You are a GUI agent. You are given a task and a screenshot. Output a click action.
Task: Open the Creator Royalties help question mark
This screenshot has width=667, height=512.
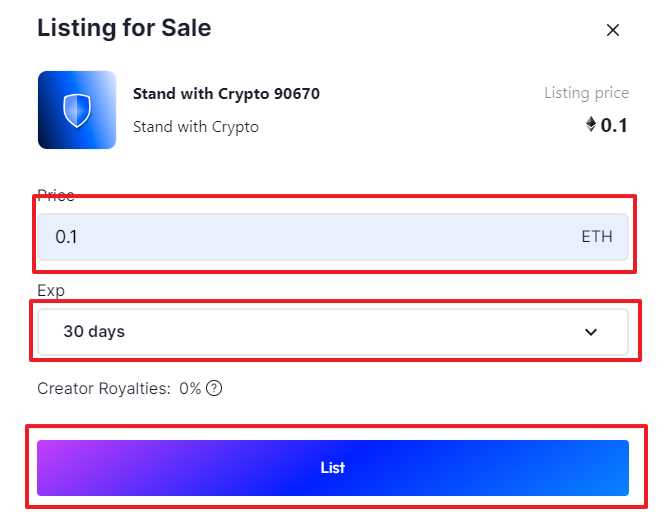point(214,388)
